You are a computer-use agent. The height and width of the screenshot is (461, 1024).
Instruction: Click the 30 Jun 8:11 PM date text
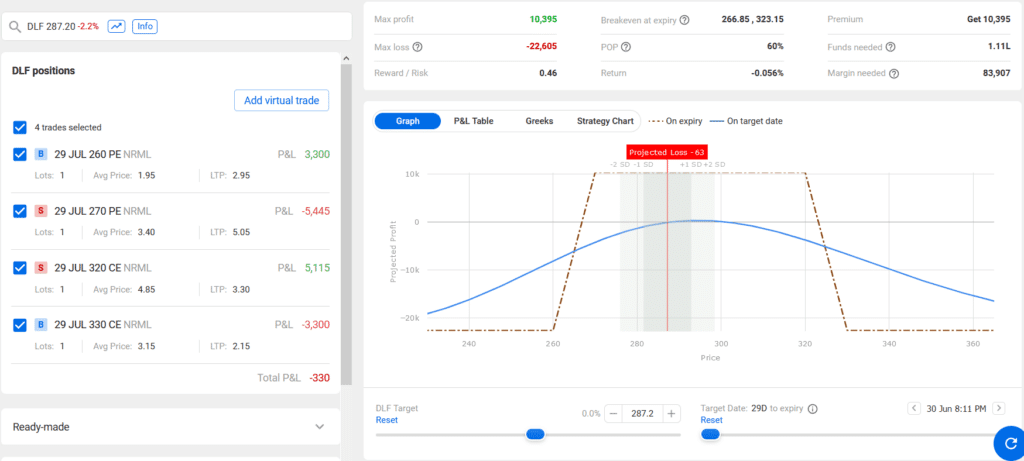coord(957,409)
